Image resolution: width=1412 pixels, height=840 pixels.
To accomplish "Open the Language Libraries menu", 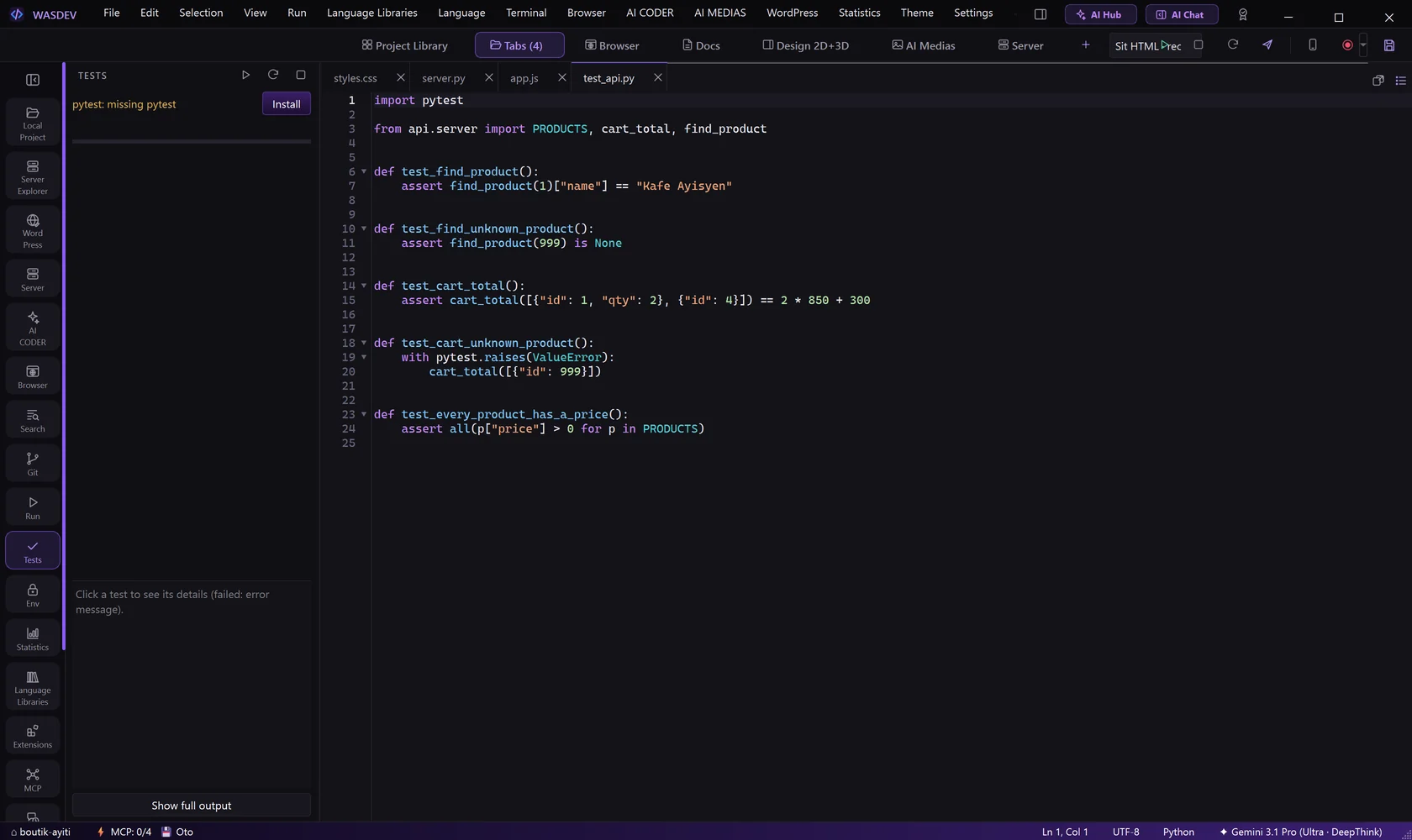I will 371,13.
